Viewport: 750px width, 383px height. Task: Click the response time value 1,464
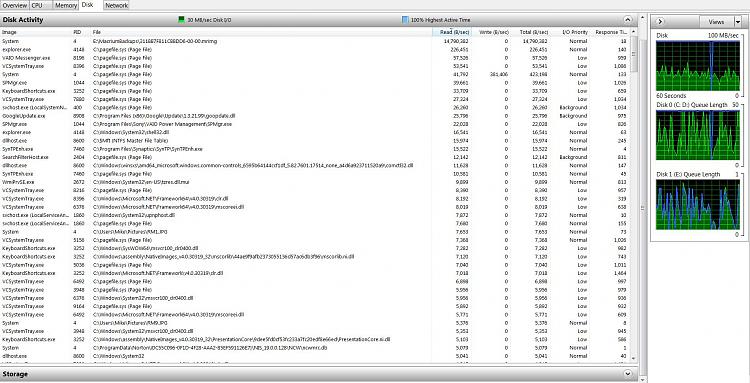[620, 273]
